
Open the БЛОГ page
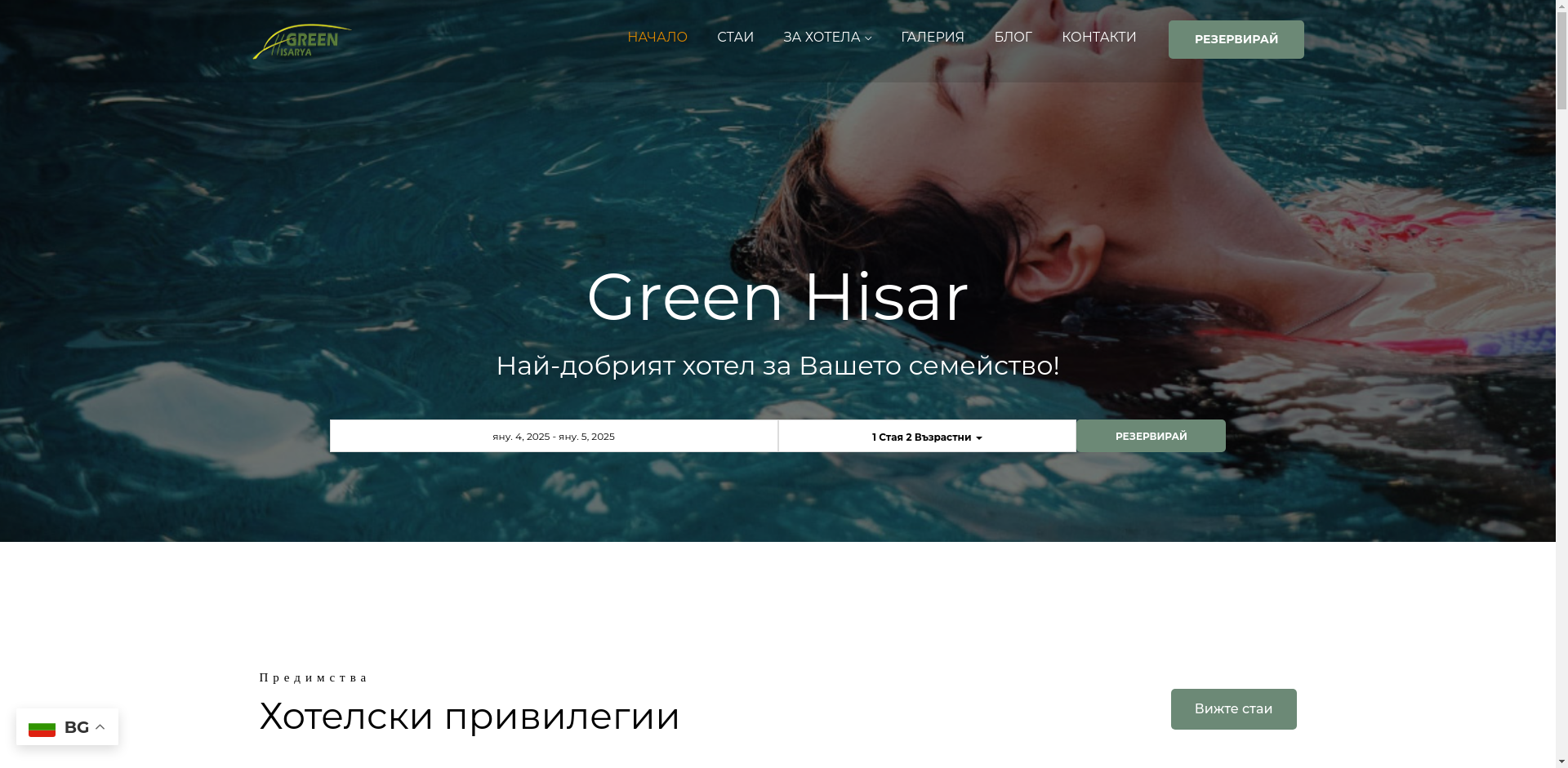(1013, 37)
